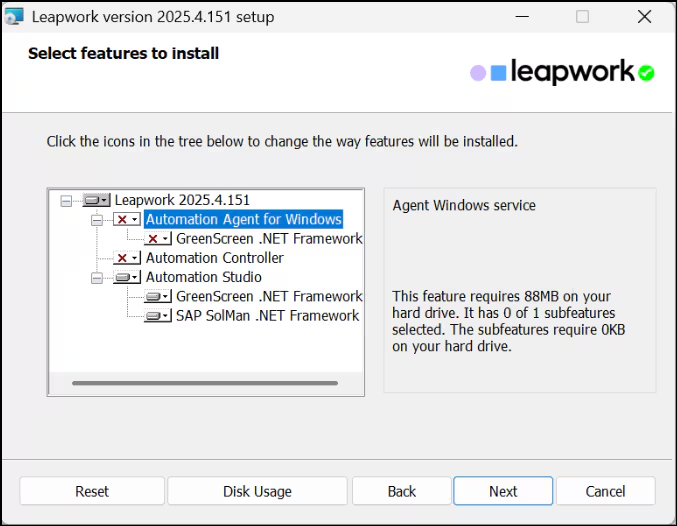Click the Leapwork logo in the header
678x526 pixels.
562,72
